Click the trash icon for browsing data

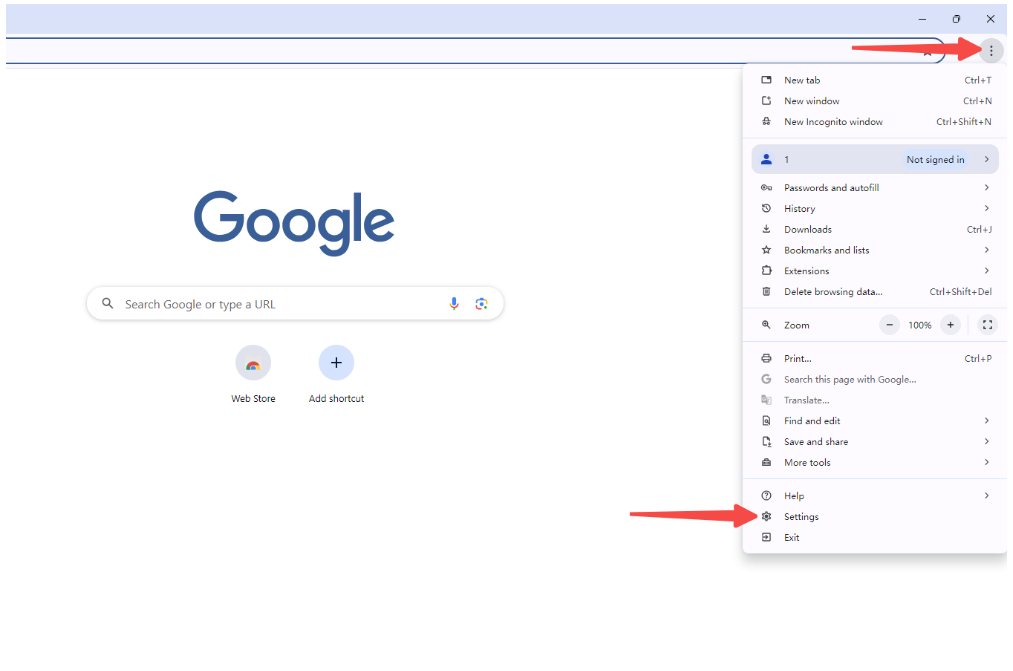pos(766,291)
